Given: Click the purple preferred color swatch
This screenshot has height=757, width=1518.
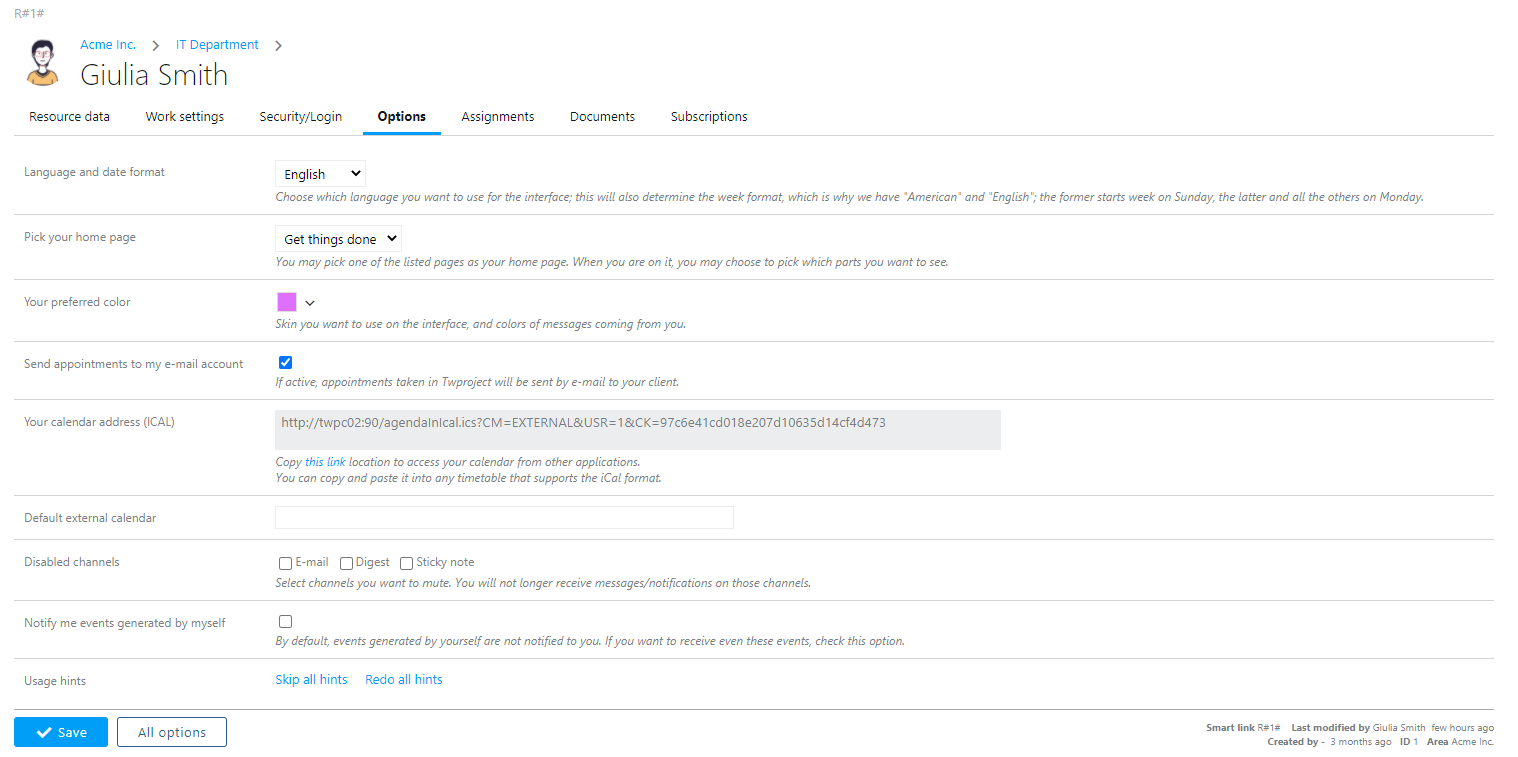Looking at the screenshot, I should (x=287, y=302).
